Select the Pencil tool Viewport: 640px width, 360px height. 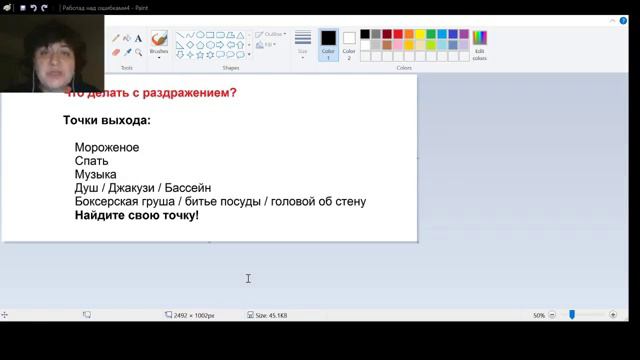116,38
